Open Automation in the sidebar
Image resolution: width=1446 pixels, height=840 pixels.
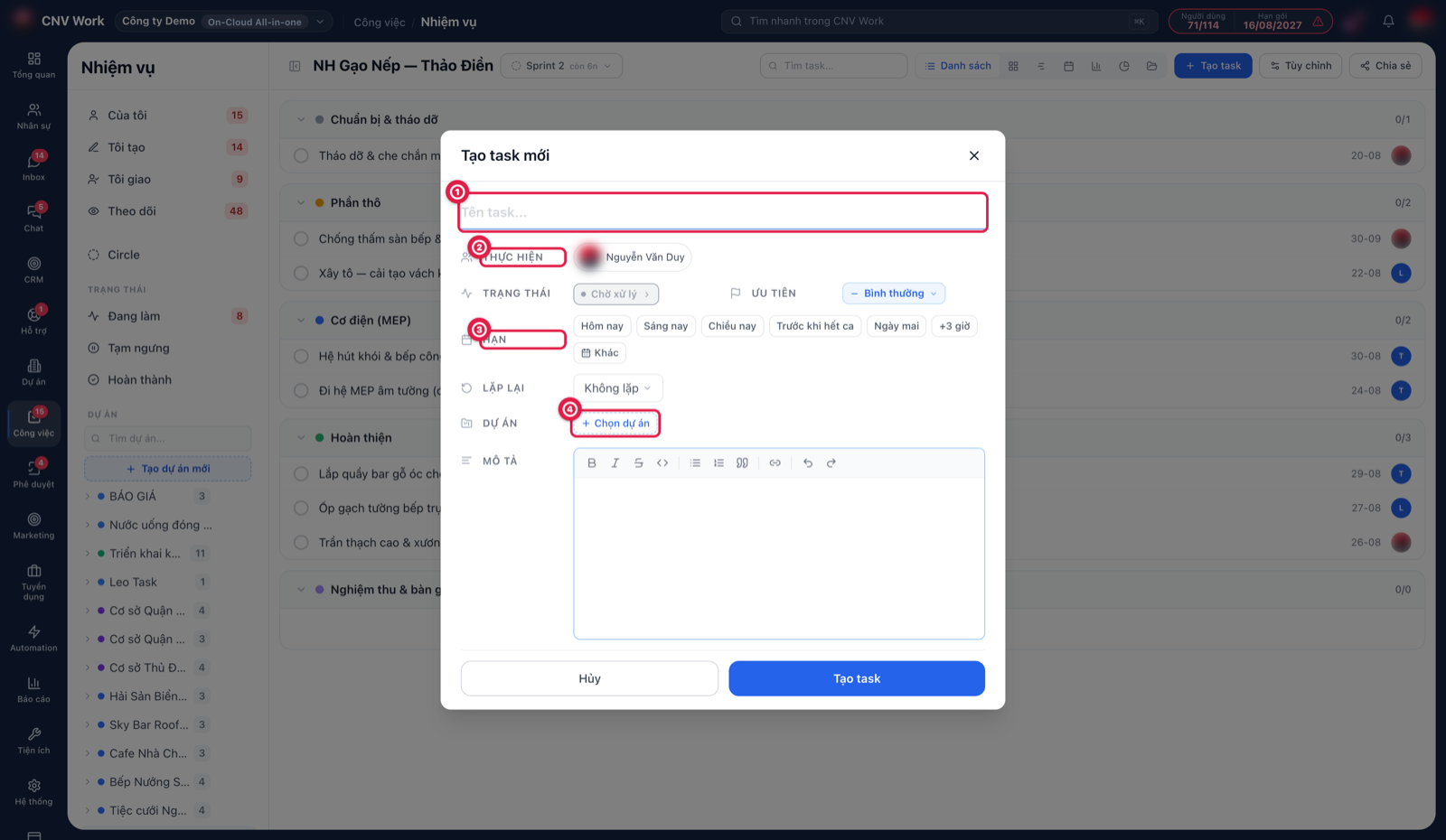point(34,638)
